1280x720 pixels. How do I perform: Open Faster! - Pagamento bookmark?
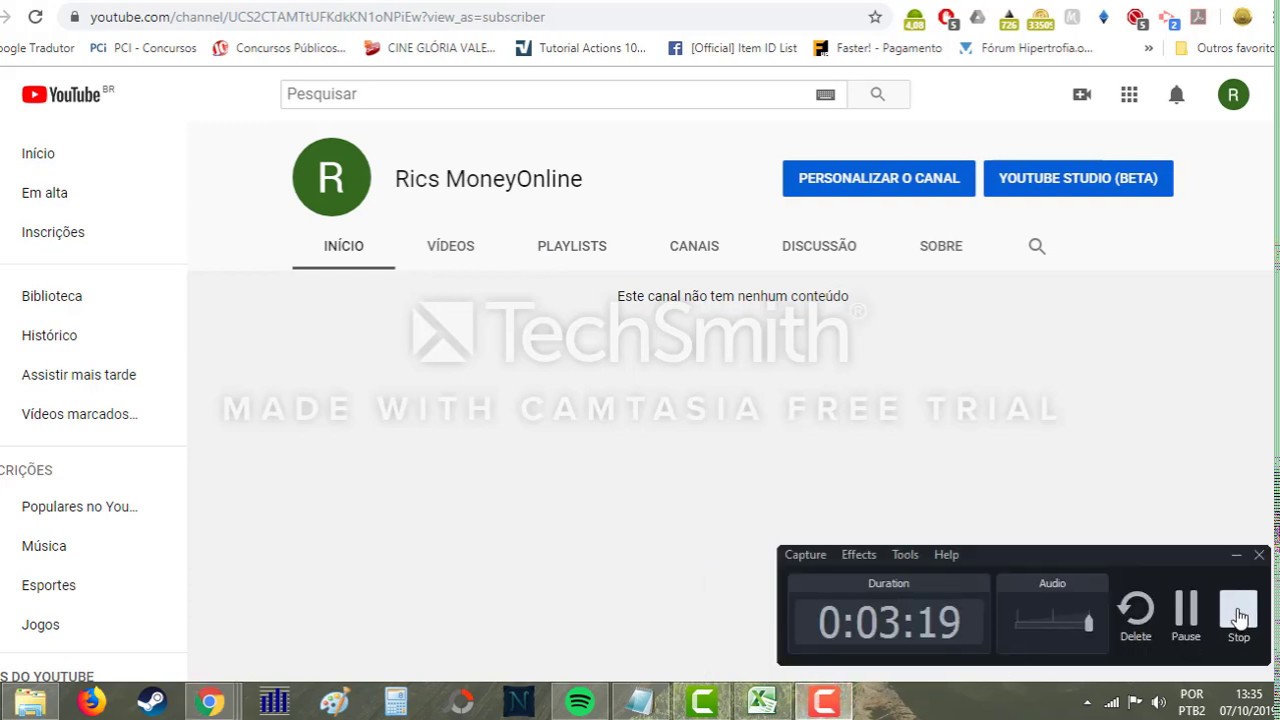pos(877,48)
